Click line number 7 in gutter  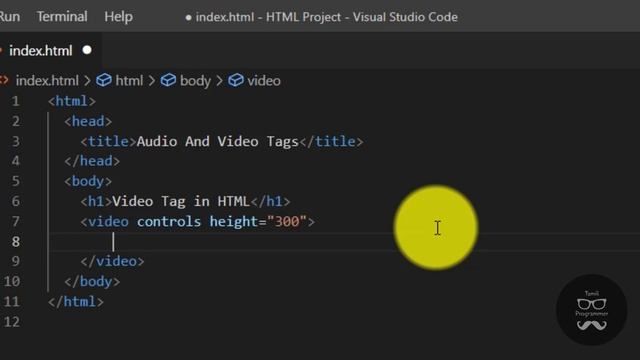(16, 221)
